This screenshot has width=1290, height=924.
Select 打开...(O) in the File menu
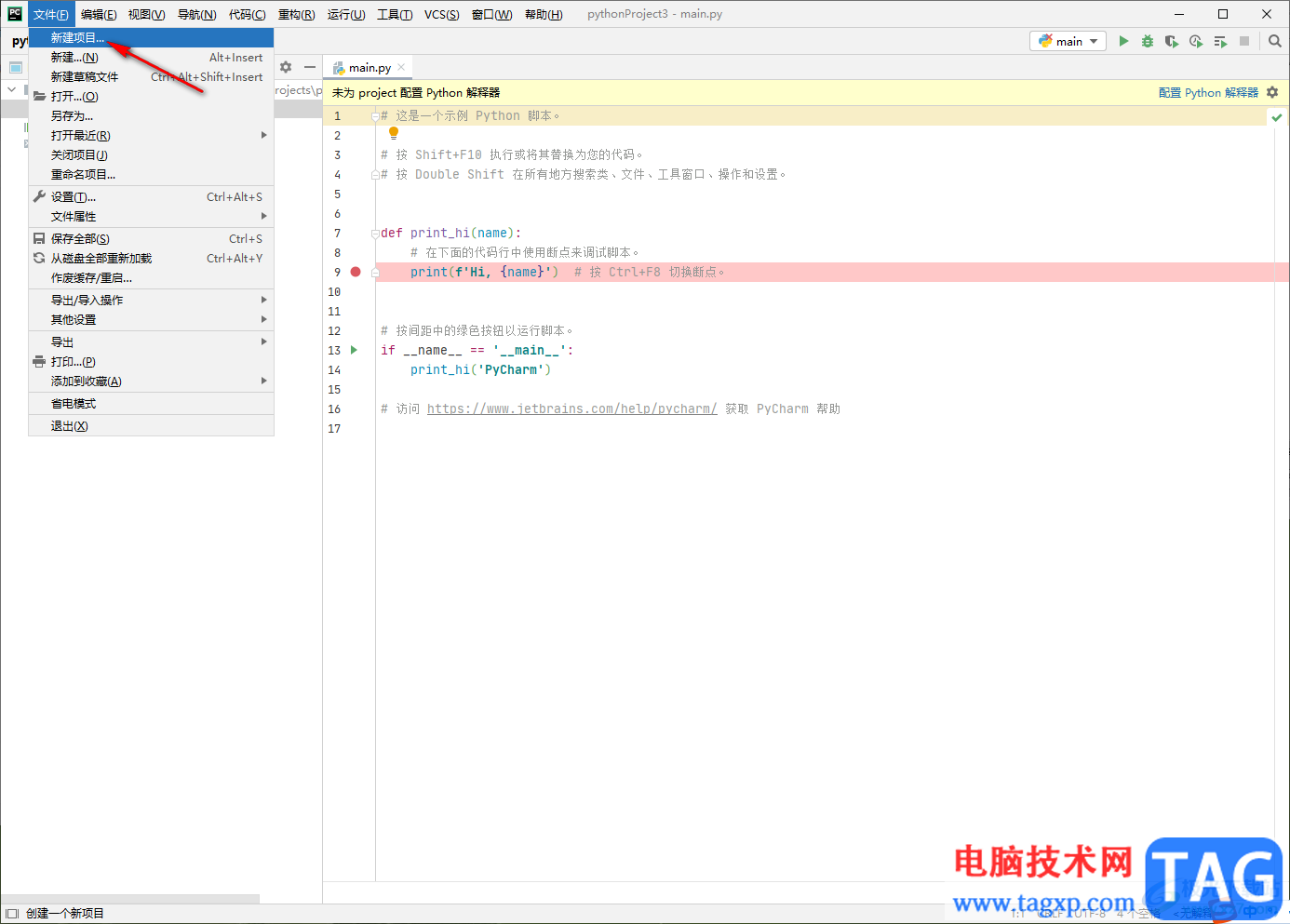tap(151, 96)
